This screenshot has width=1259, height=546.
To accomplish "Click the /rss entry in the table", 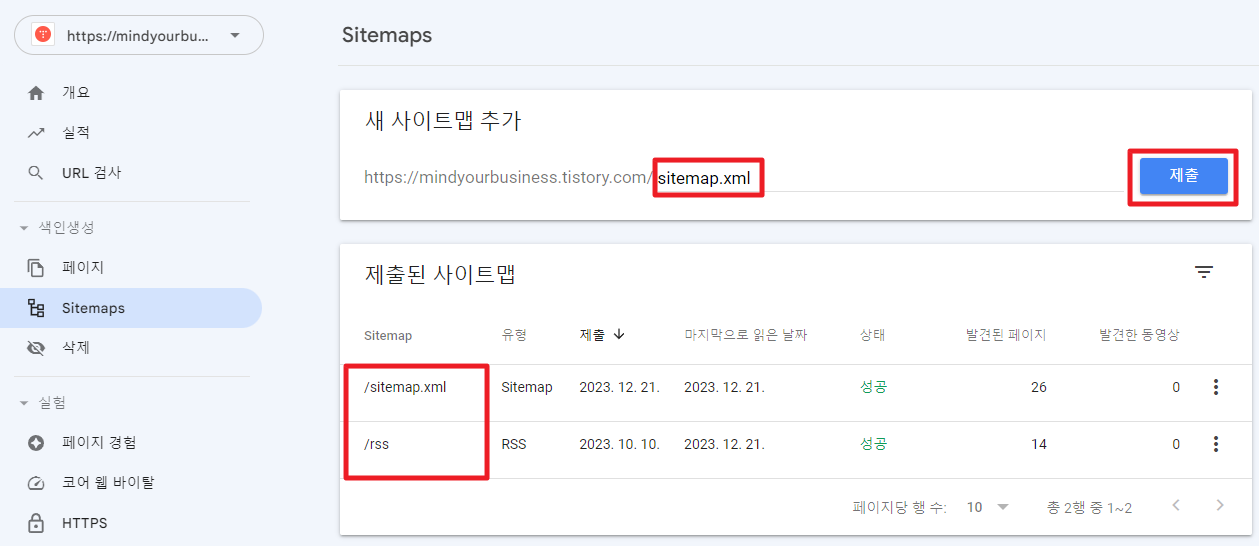I will [x=376, y=444].
